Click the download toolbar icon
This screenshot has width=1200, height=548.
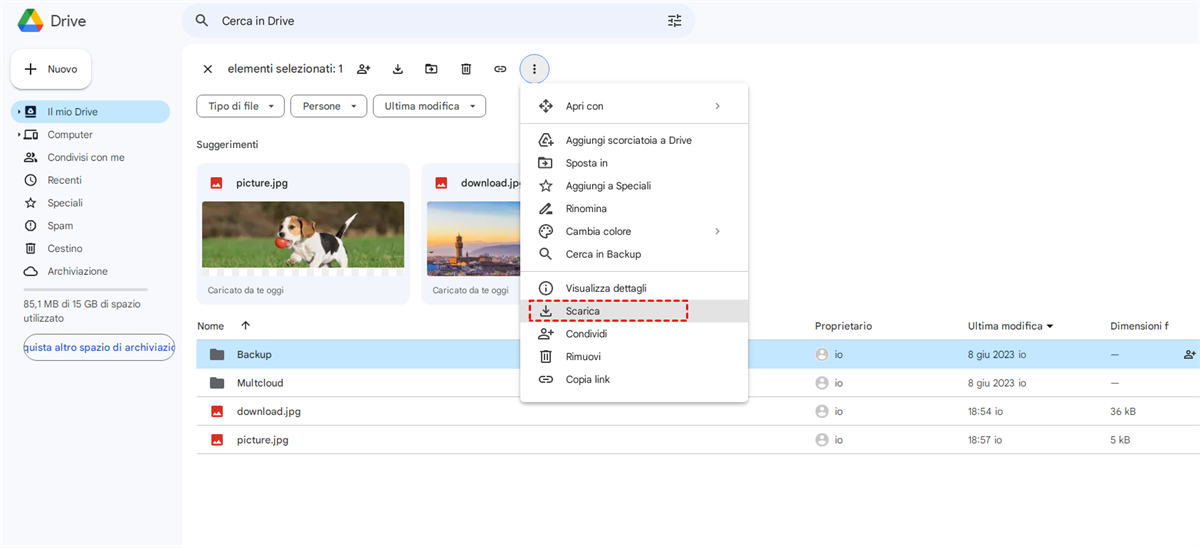click(x=397, y=69)
